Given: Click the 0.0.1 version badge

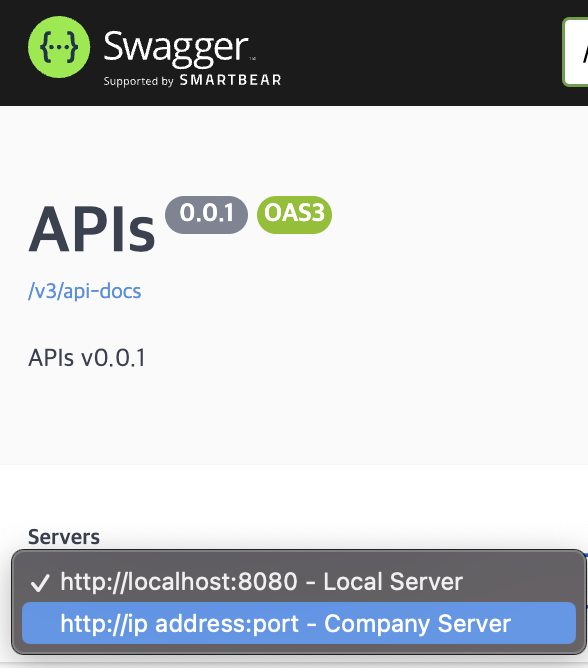Looking at the screenshot, I should pyautogui.click(x=206, y=214).
